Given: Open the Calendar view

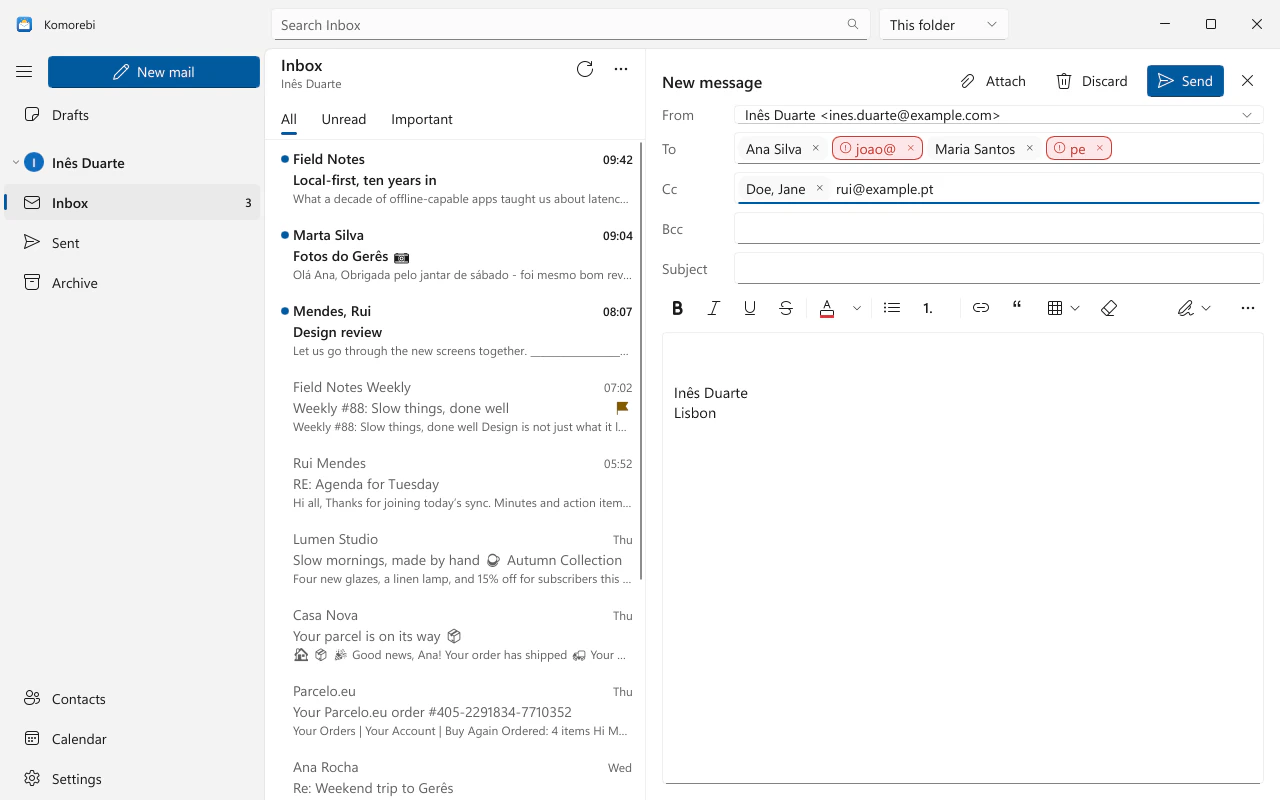Looking at the screenshot, I should tap(132, 739).
